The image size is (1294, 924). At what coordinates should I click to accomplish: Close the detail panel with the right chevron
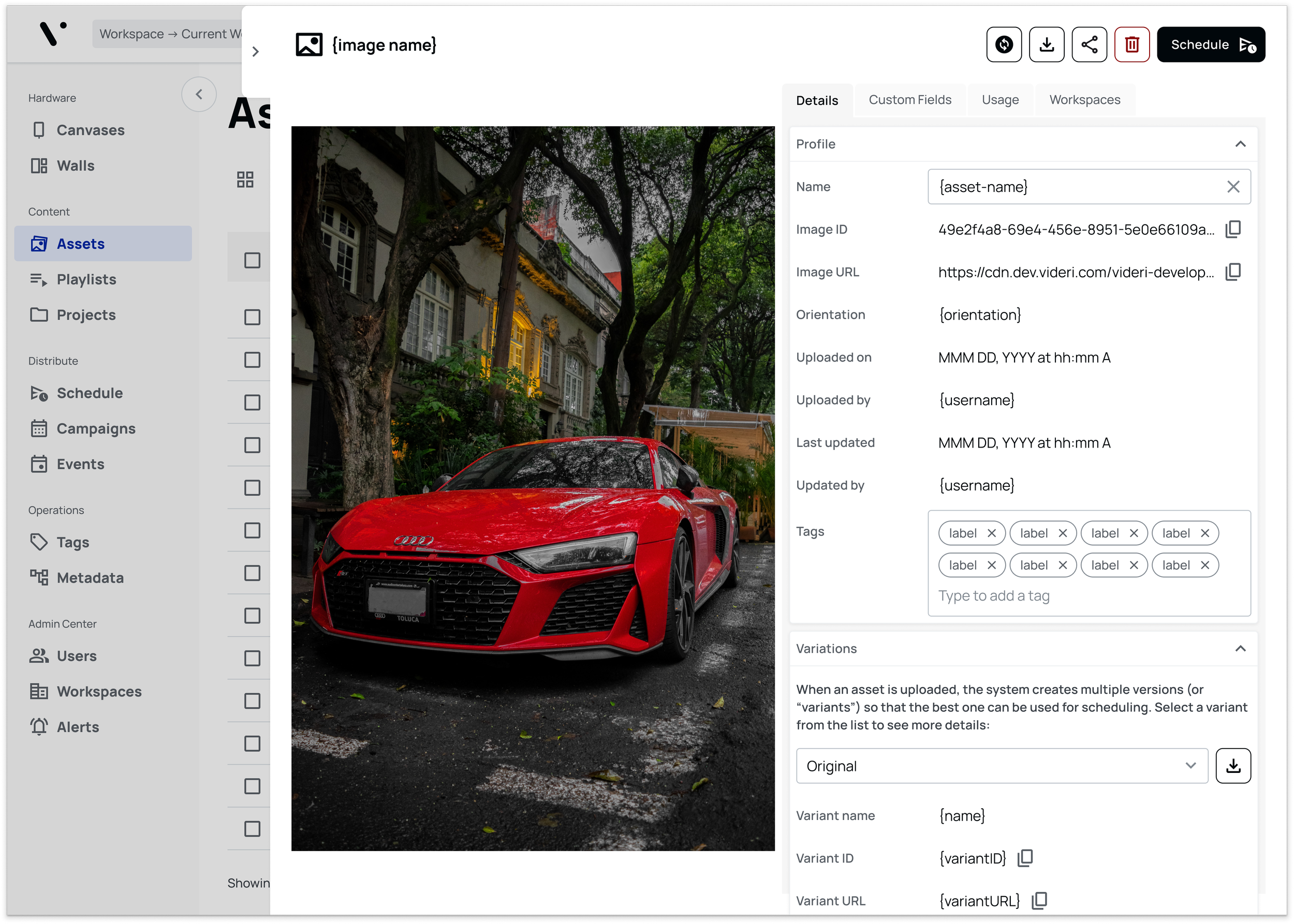[x=256, y=52]
